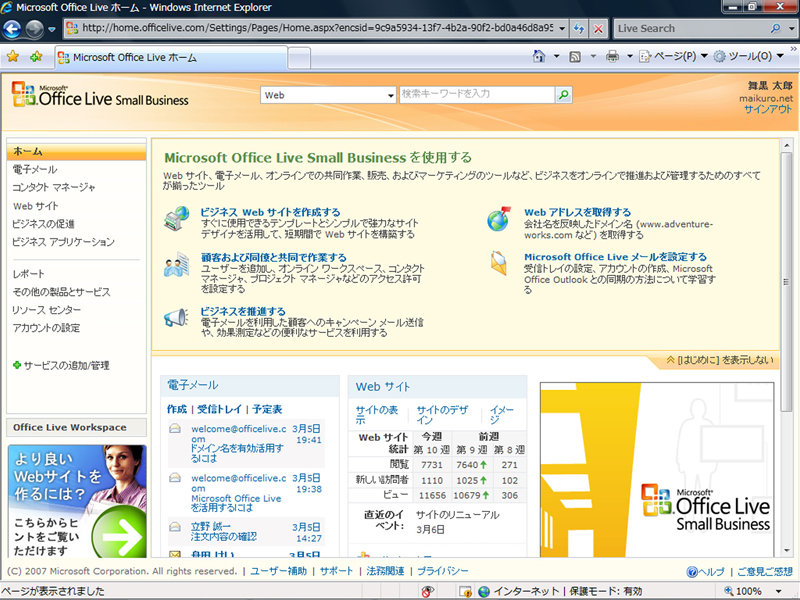Expand the Home button dropdown arrow
Viewport: 800px width, 600px height.
pyautogui.click(x=556, y=56)
